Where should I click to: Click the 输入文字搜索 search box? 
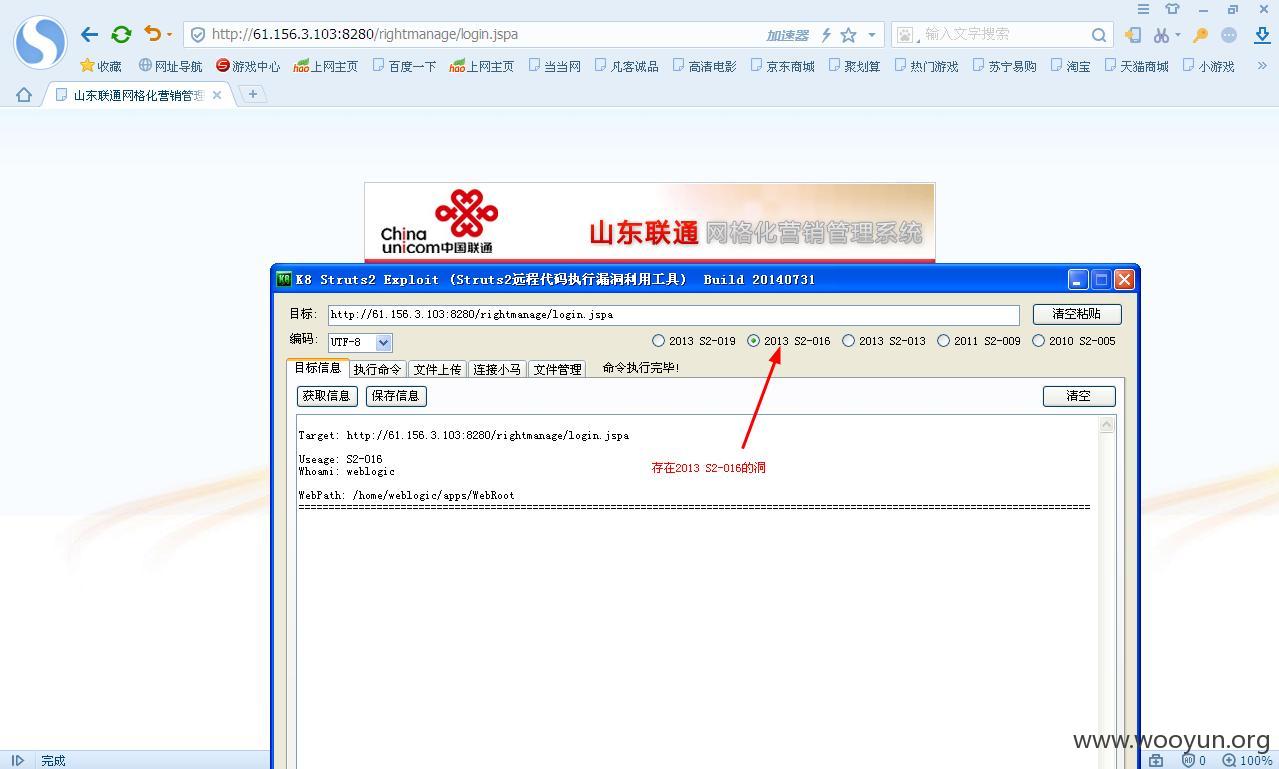(x=1003, y=34)
